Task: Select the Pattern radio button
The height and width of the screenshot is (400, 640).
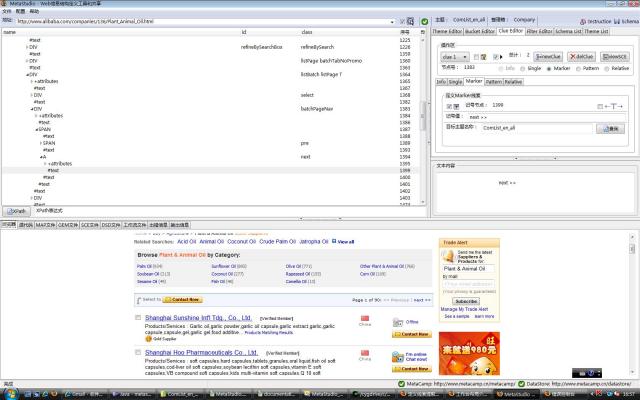Action: click(x=578, y=69)
